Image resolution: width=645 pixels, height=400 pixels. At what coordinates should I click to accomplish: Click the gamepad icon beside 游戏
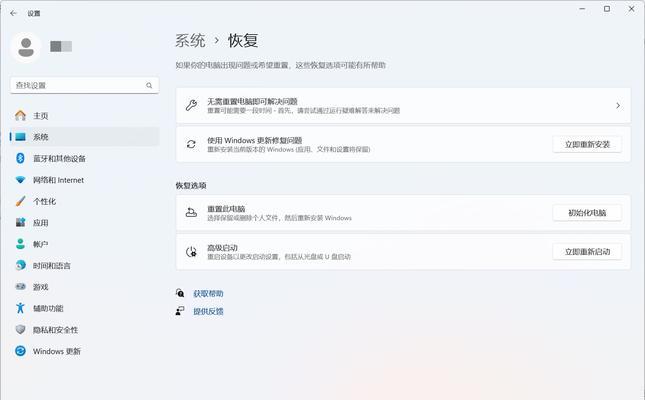(20, 286)
